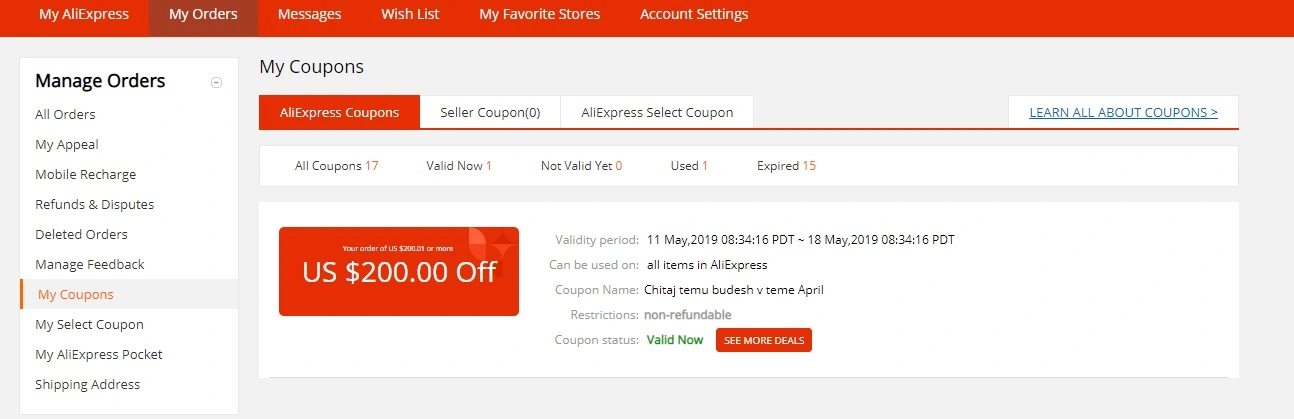
Task: Filter by Expired coupons
Action: tap(786, 166)
